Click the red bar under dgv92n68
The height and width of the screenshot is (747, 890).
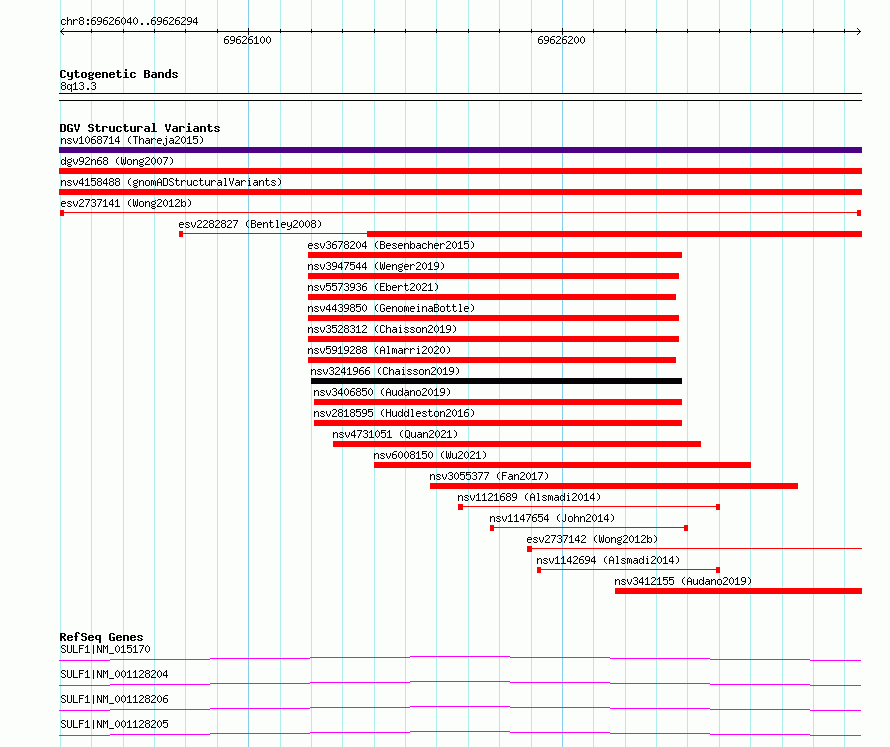(460, 171)
